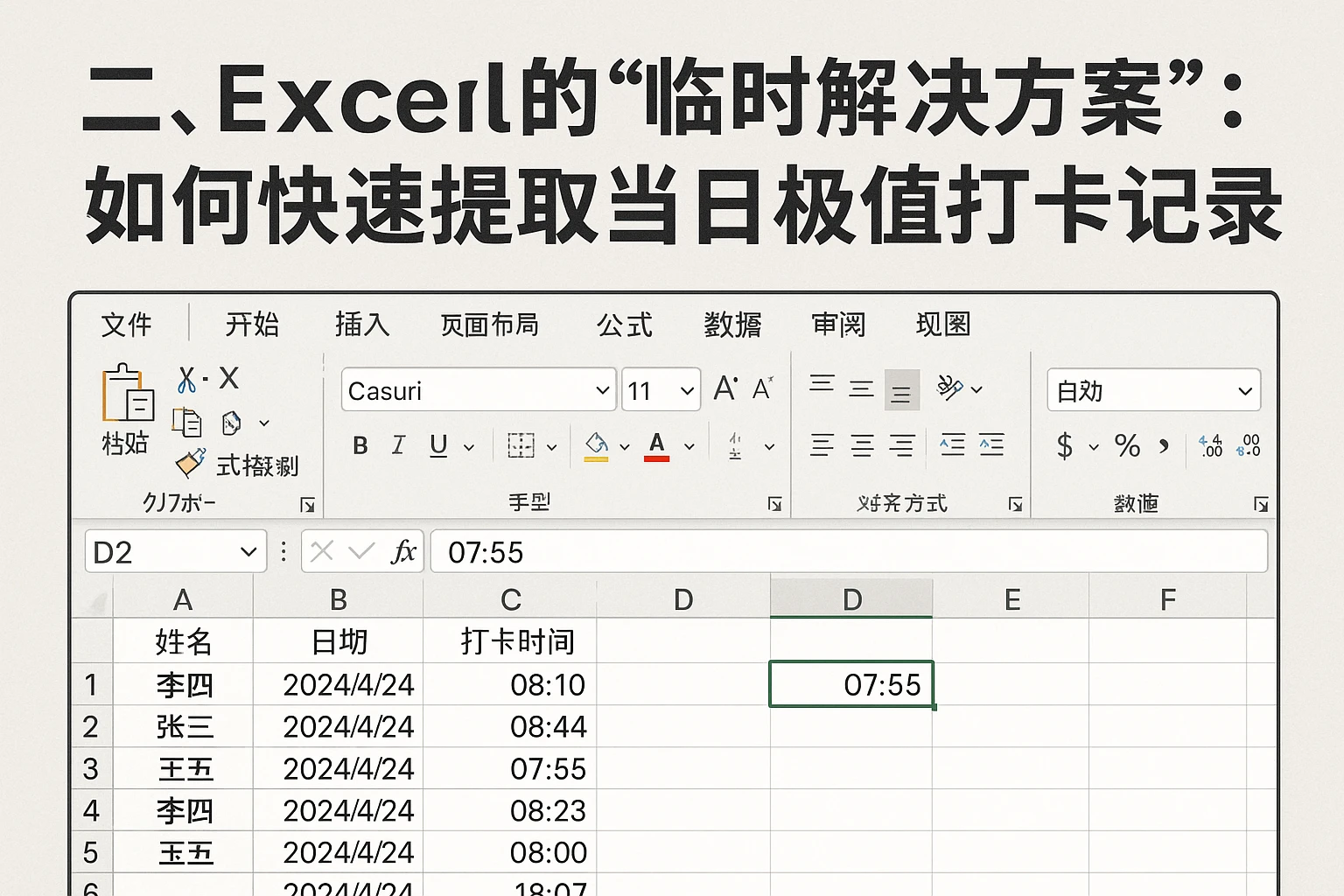The height and width of the screenshot is (896, 1344).
Task: Select the Format Painter brush
Action: [x=190, y=463]
